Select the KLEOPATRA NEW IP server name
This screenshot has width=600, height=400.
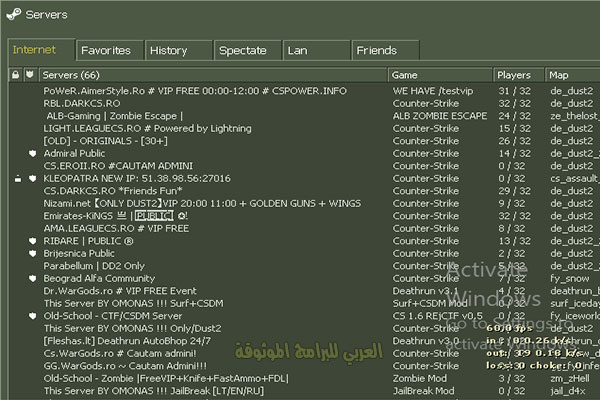(137, 178)
